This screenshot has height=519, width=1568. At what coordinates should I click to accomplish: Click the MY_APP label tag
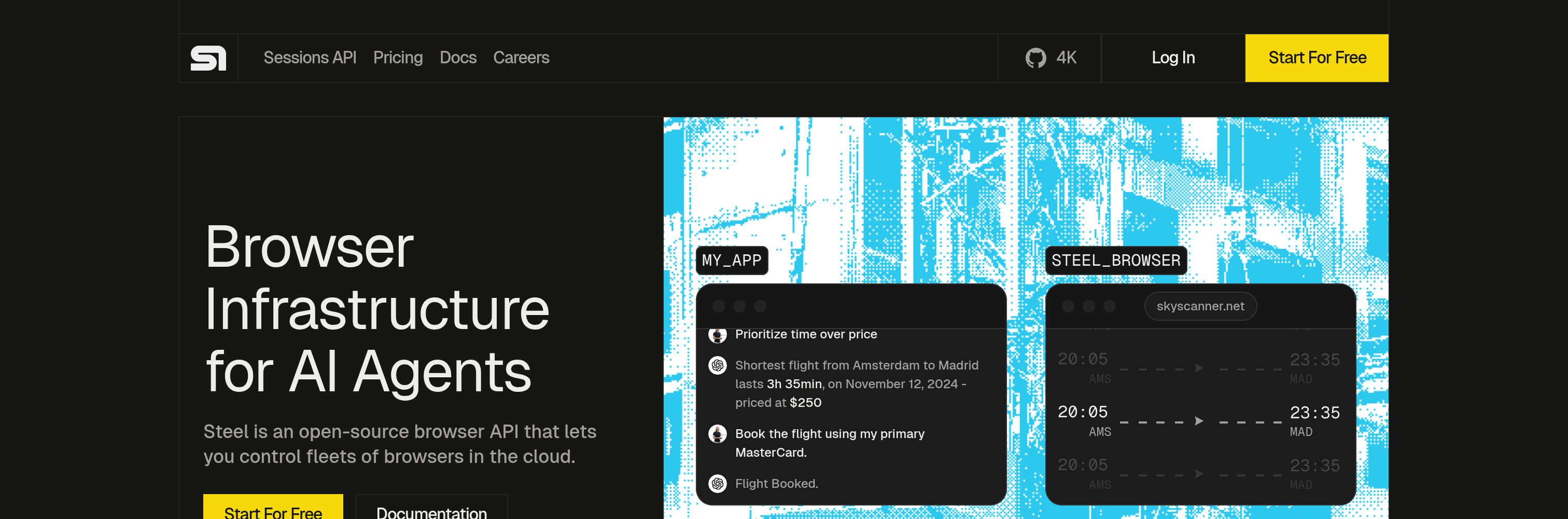732,260
